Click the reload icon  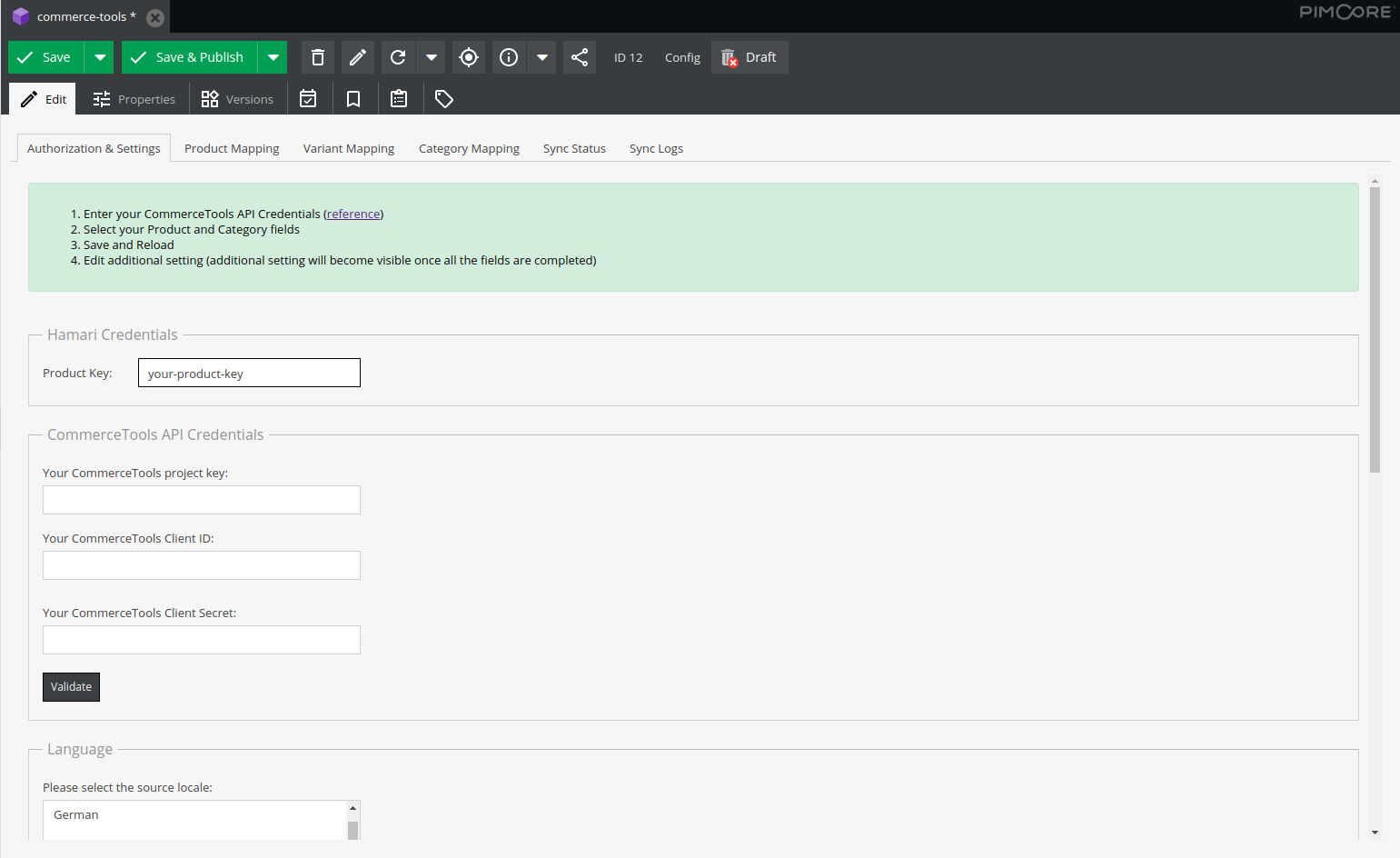point(398,57)
